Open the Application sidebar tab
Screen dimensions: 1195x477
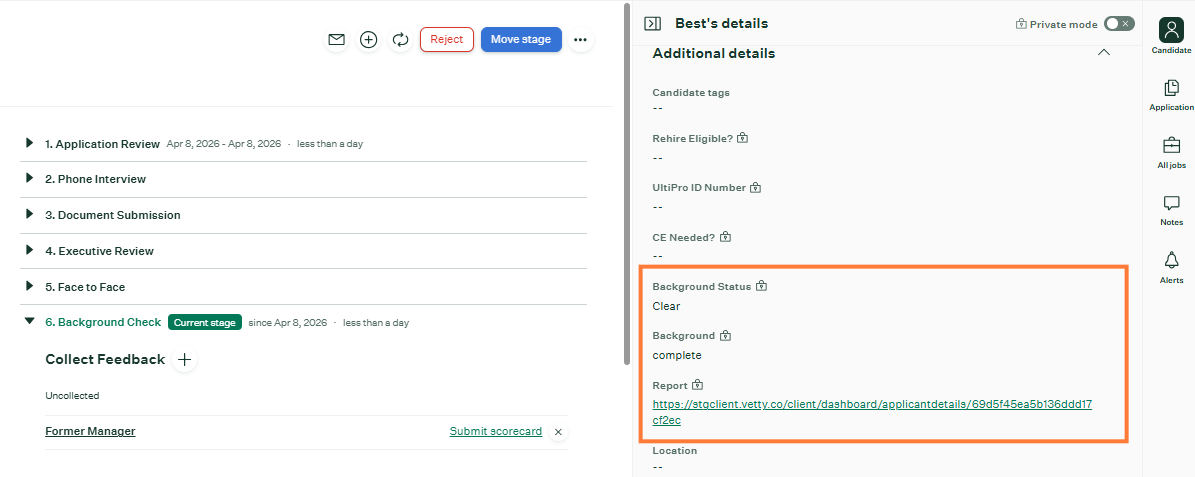tap(1171, 94)
